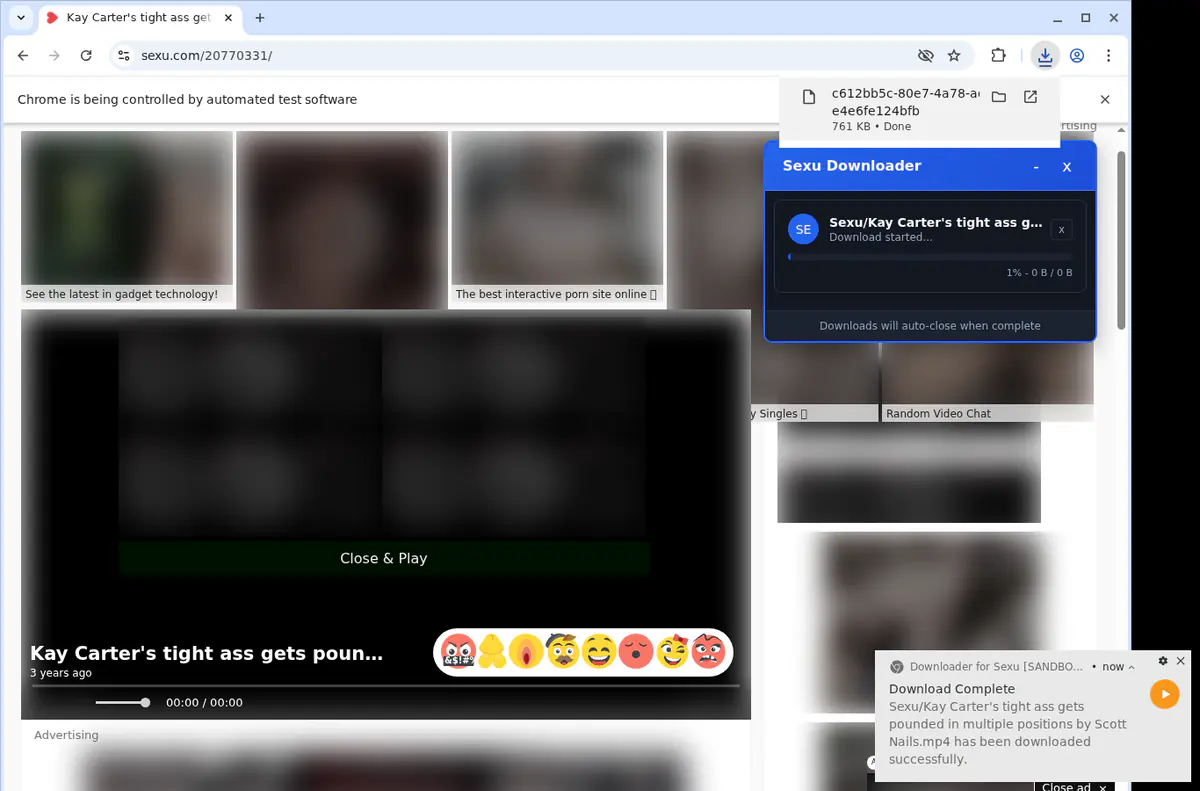This screenshot has width=1200, height=791.
Task: Click the 'Random Video Chat' ad link
Action: 938,414
